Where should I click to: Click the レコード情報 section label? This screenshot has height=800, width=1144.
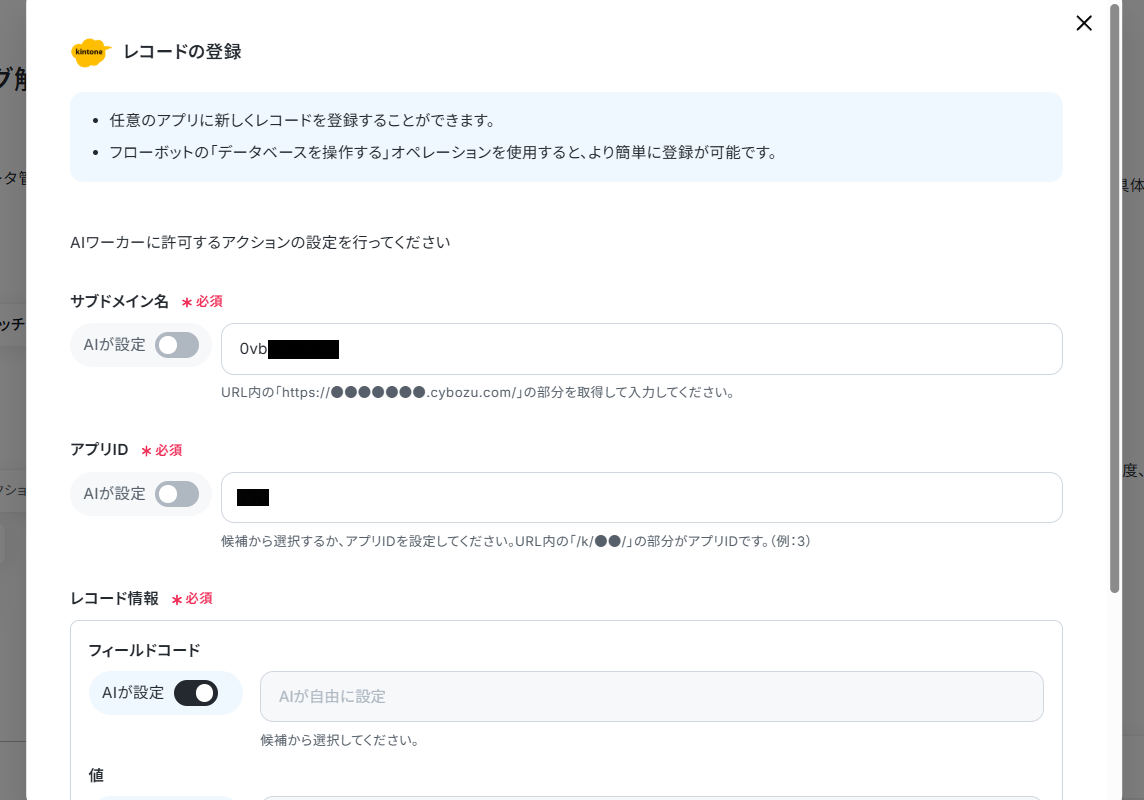115,598
